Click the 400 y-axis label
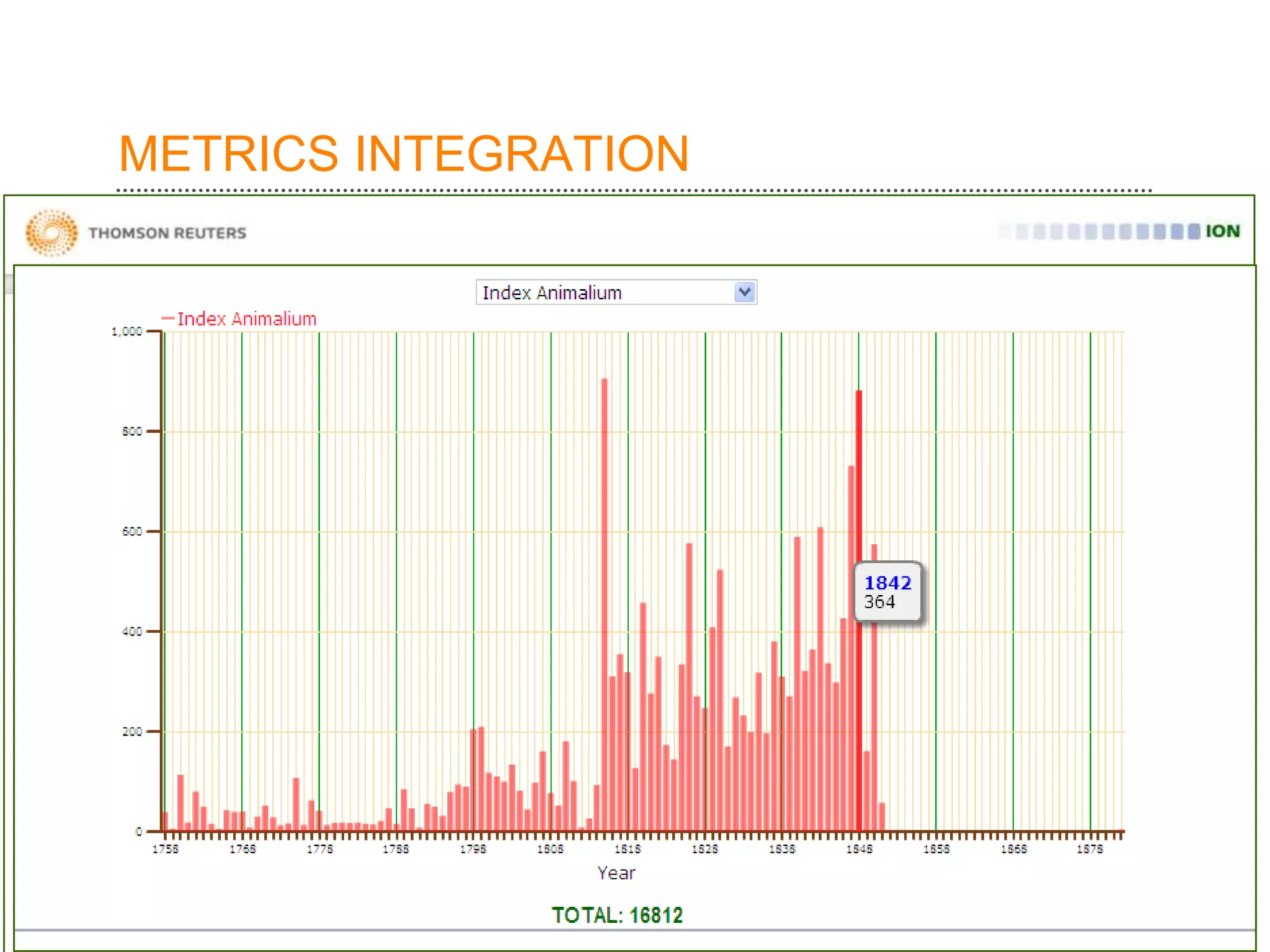Screen dimensions: 1270x952 (132, 632)
